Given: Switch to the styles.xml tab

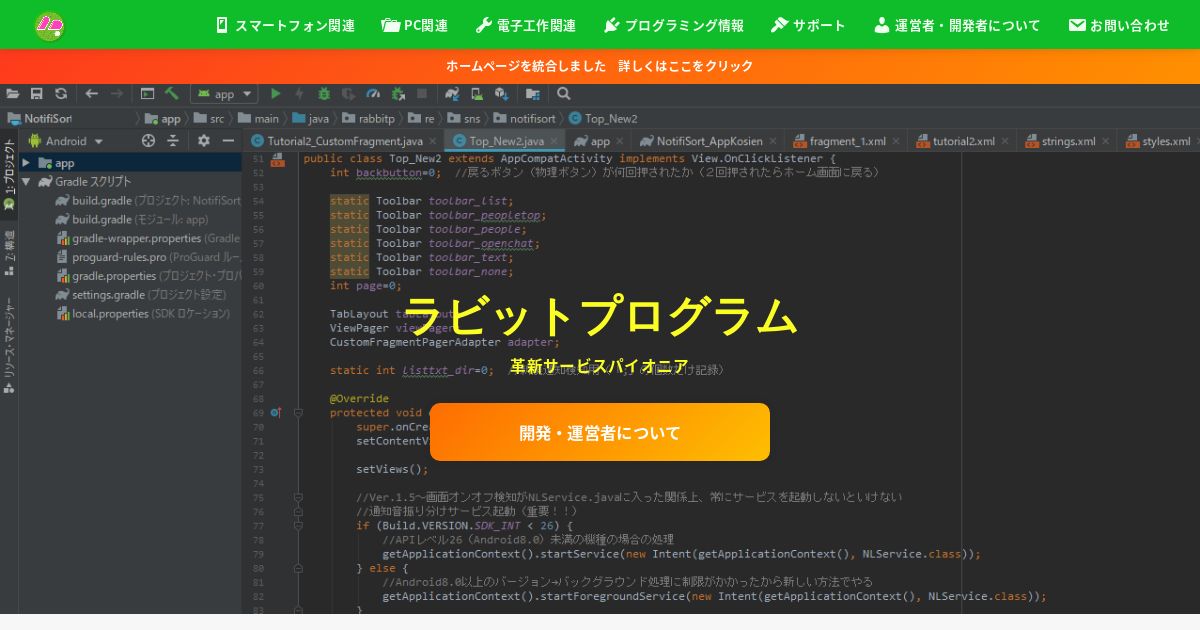Looking at the screenshot, I should [1158, 141].
